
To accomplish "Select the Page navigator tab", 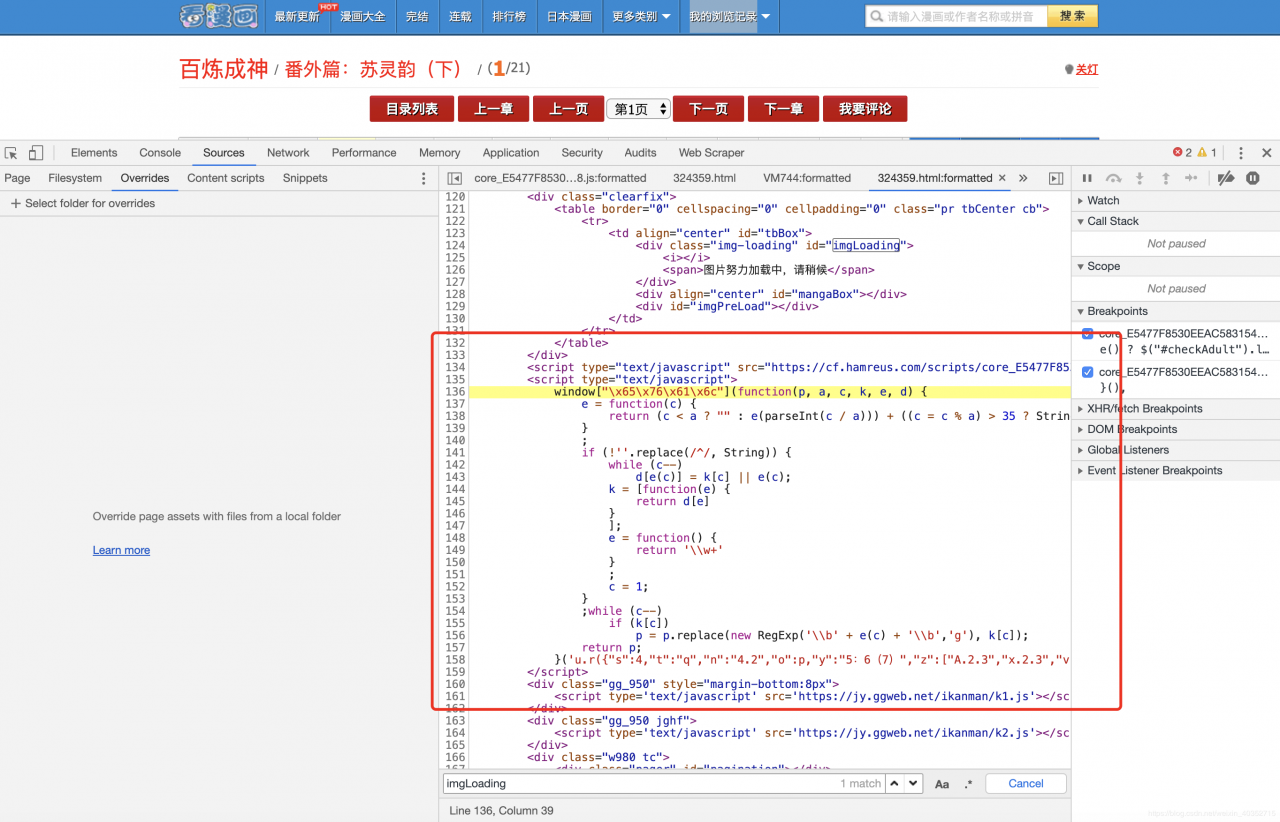I will tap(18, 178).
